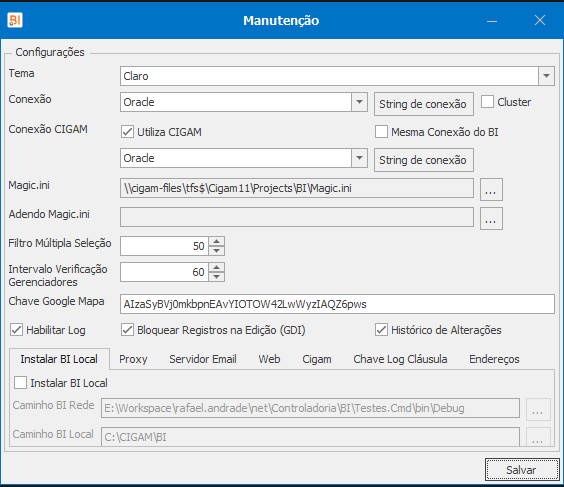
Task: Browse for Caminho BI Local folder
Action: click(x=538, y=437)
